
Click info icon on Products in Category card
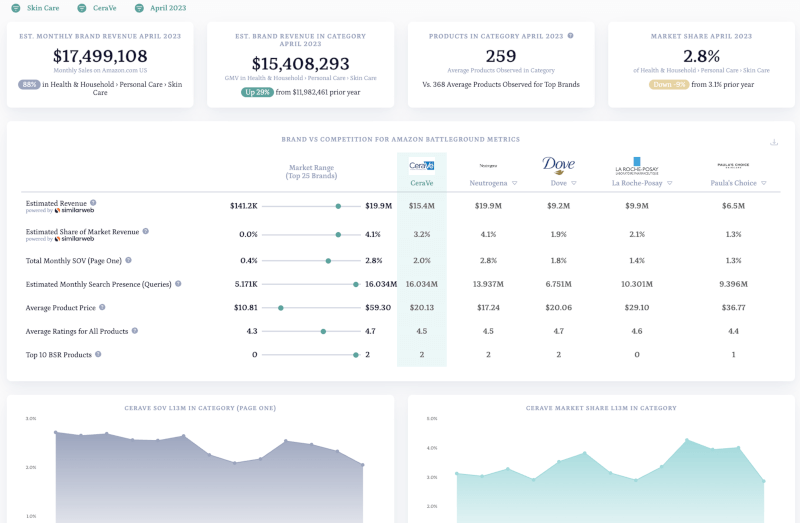(570, 35)
